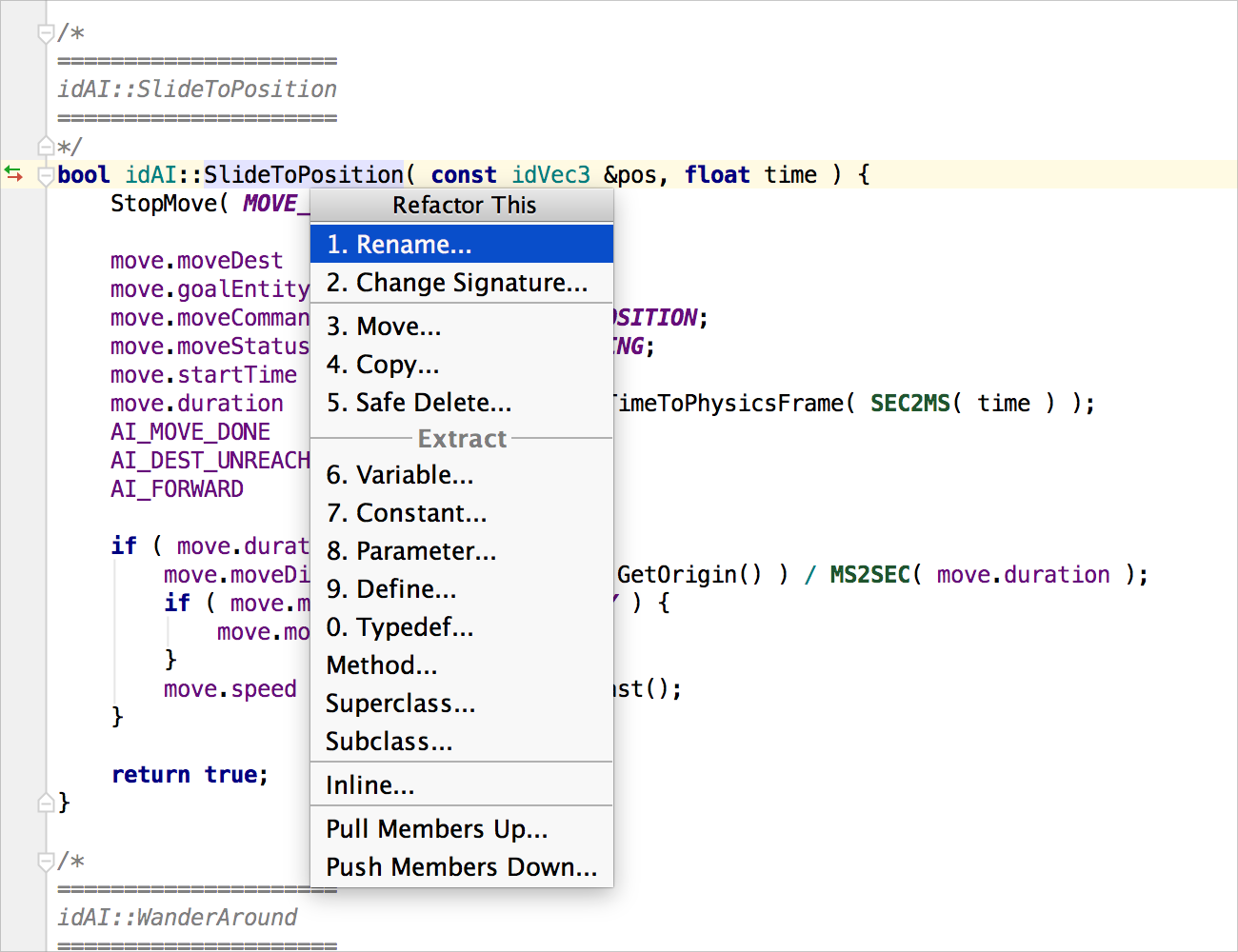1238x952 pixels.
Task: Choose '2. Change Signature...' refactoring
Action: [x=462, y=283]
